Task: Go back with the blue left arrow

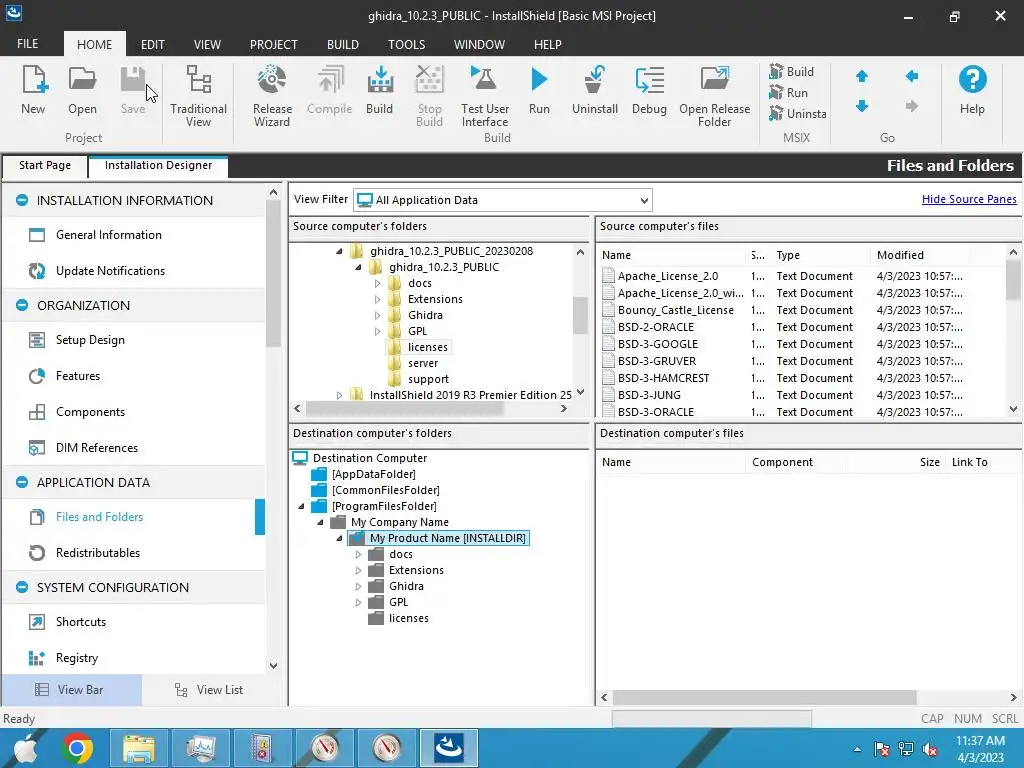Action: coord(912,76)
